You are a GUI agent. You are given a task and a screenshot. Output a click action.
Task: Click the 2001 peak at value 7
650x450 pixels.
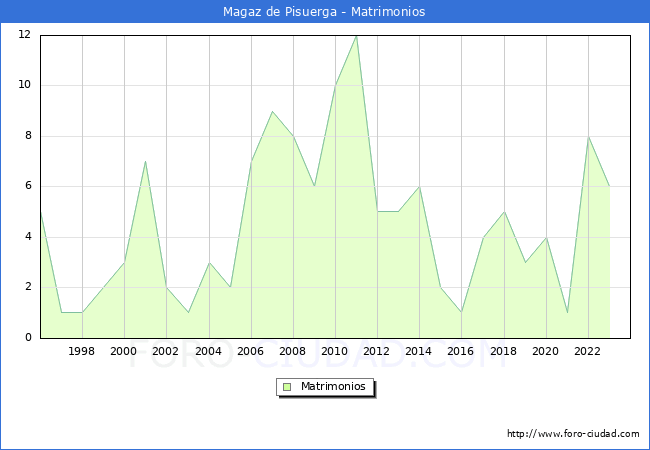145,162
